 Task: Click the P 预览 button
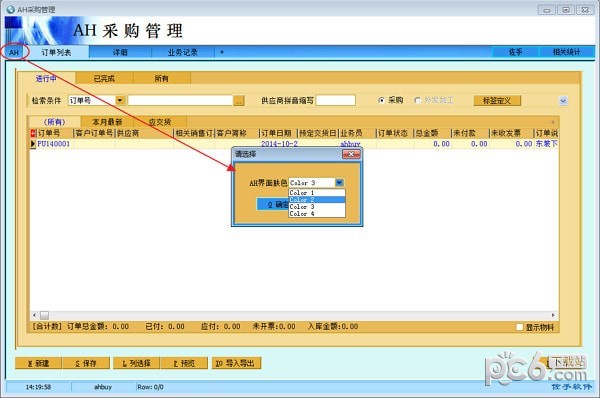[x=184, y=363]
